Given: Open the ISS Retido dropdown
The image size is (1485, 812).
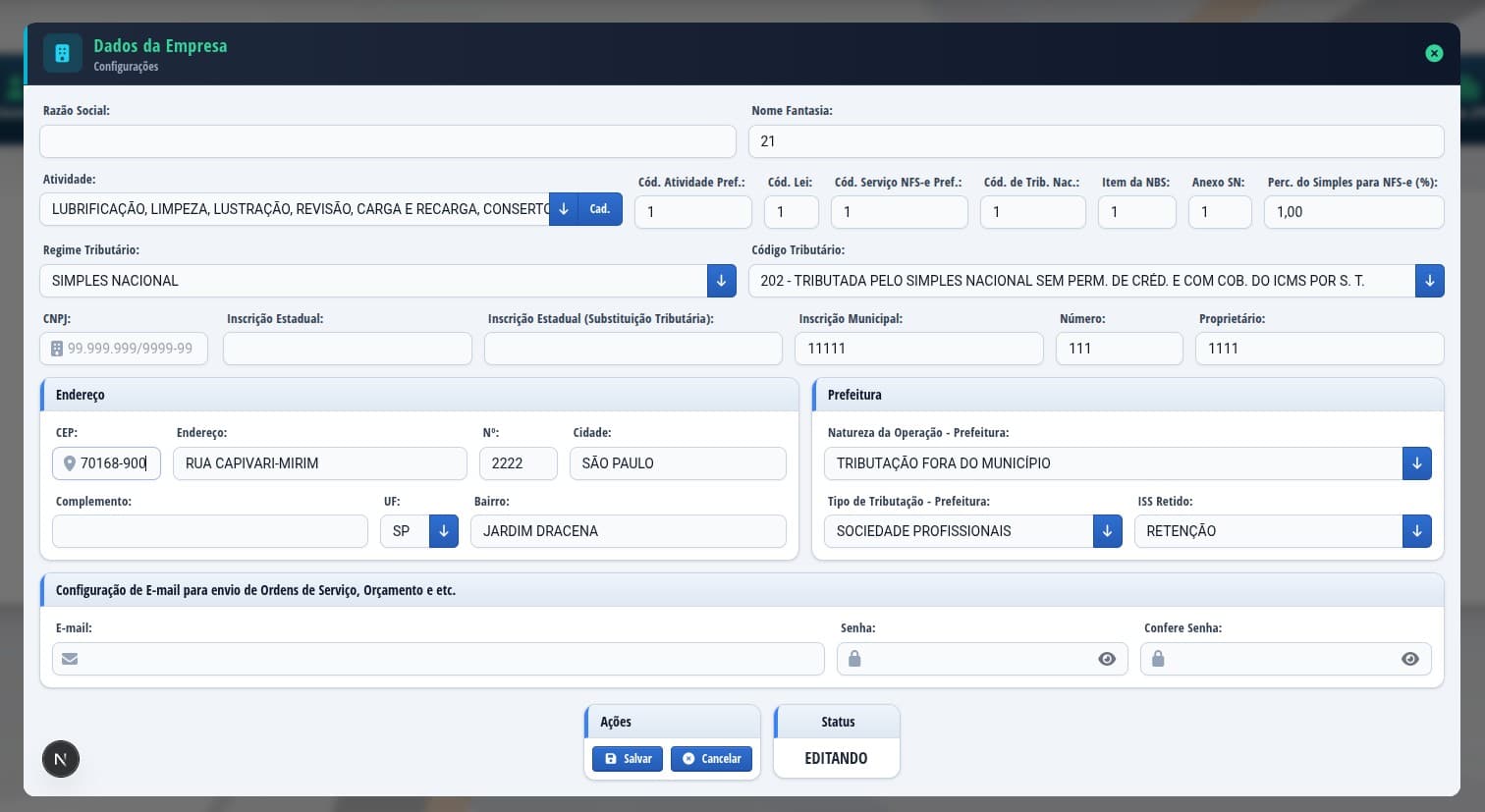Looking at the screenshot, I should click(1416, 531).
